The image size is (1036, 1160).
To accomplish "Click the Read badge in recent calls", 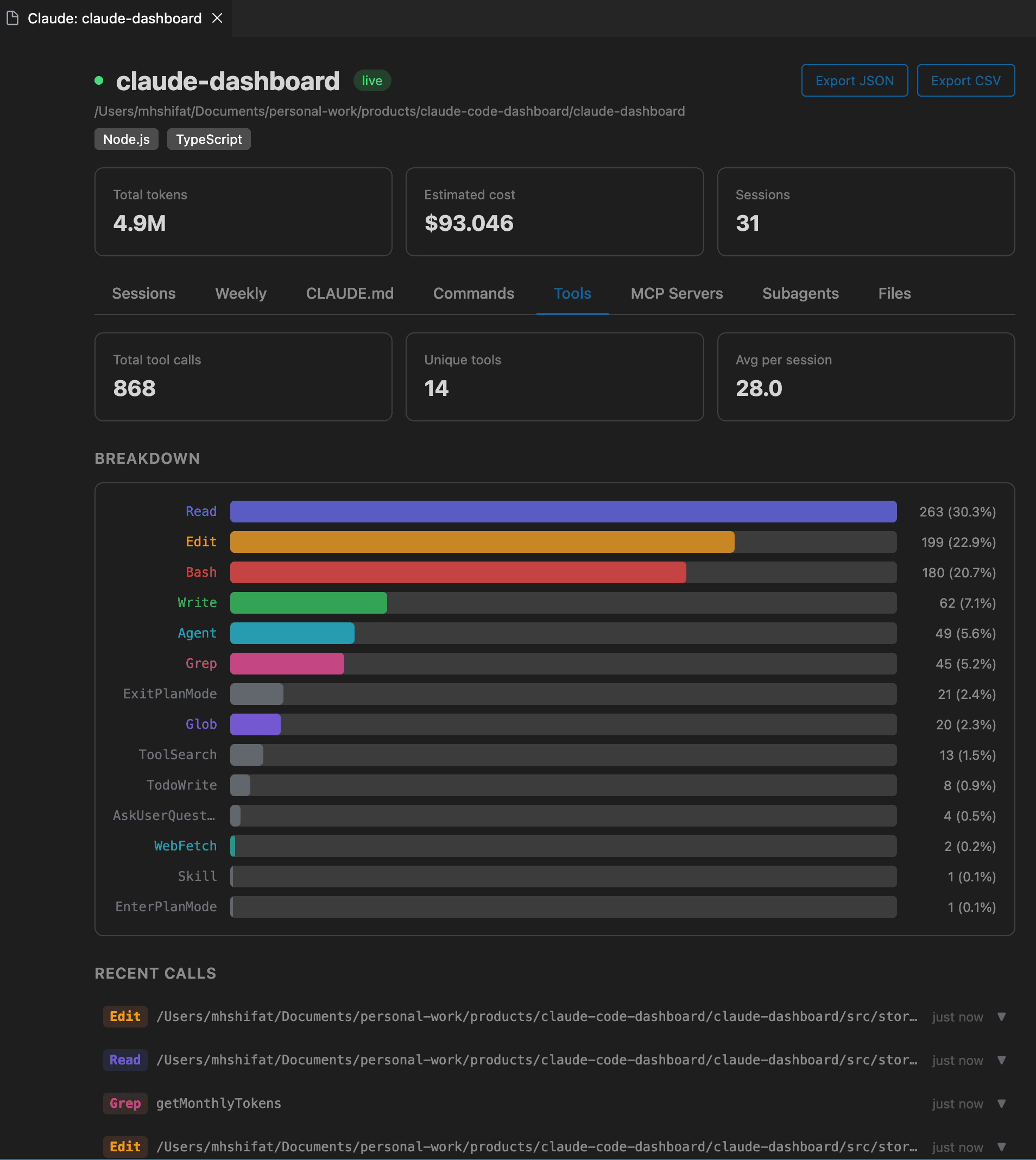I will click(x=125, y=1060).
